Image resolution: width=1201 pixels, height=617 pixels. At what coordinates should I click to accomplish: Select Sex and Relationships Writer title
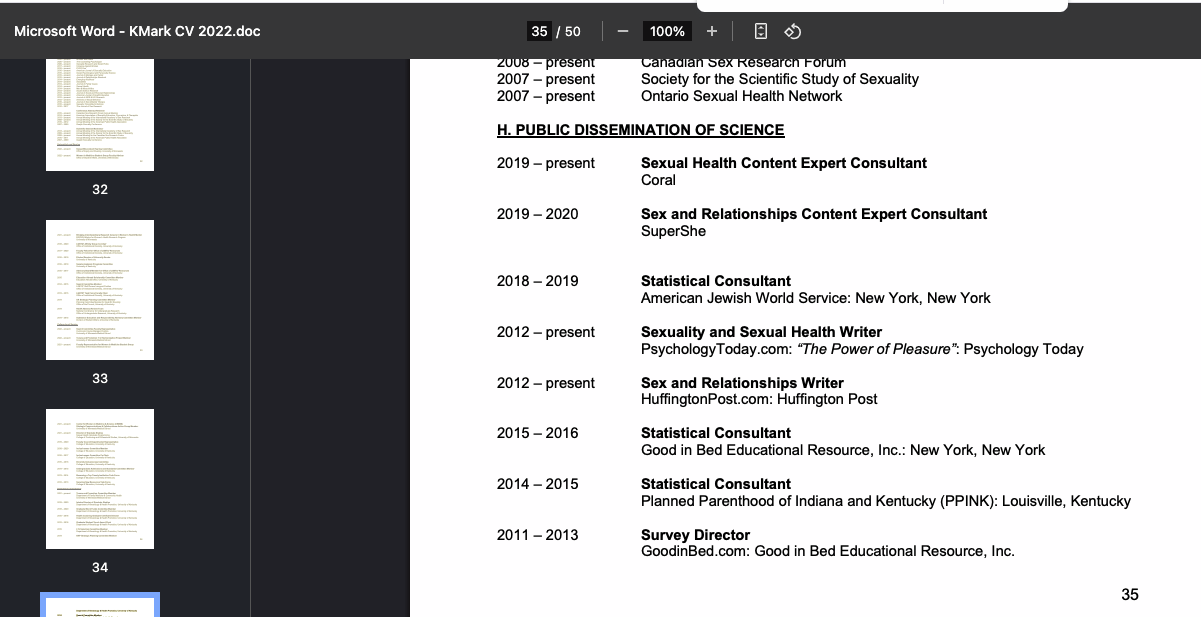(x=742, y=383)
